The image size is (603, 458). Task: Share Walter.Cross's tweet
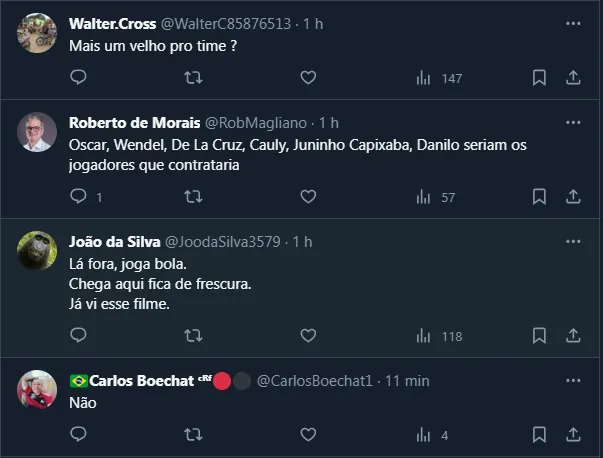click(x=574, y=78)
